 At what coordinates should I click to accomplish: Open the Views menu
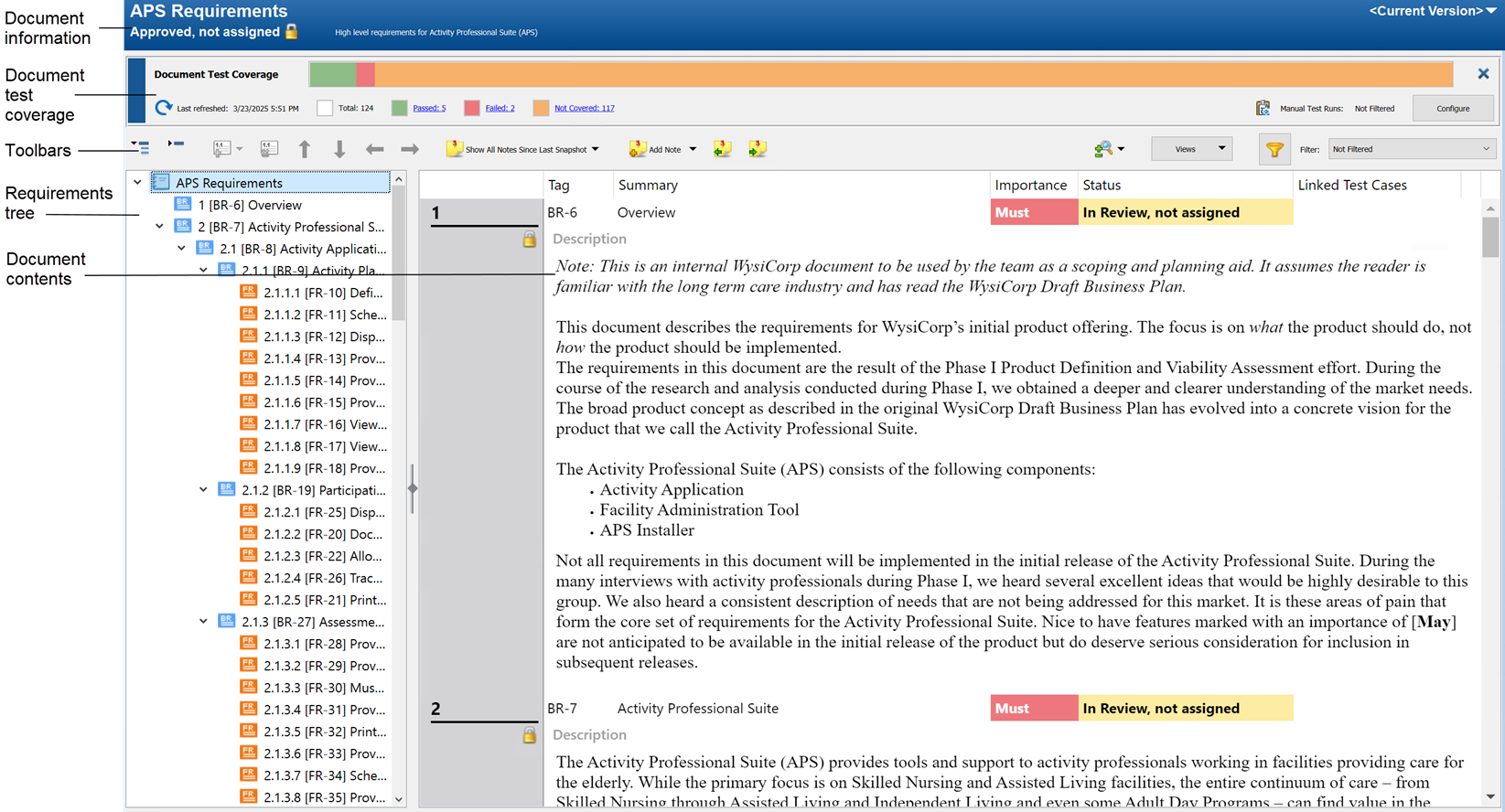(x=1191, y=149)
